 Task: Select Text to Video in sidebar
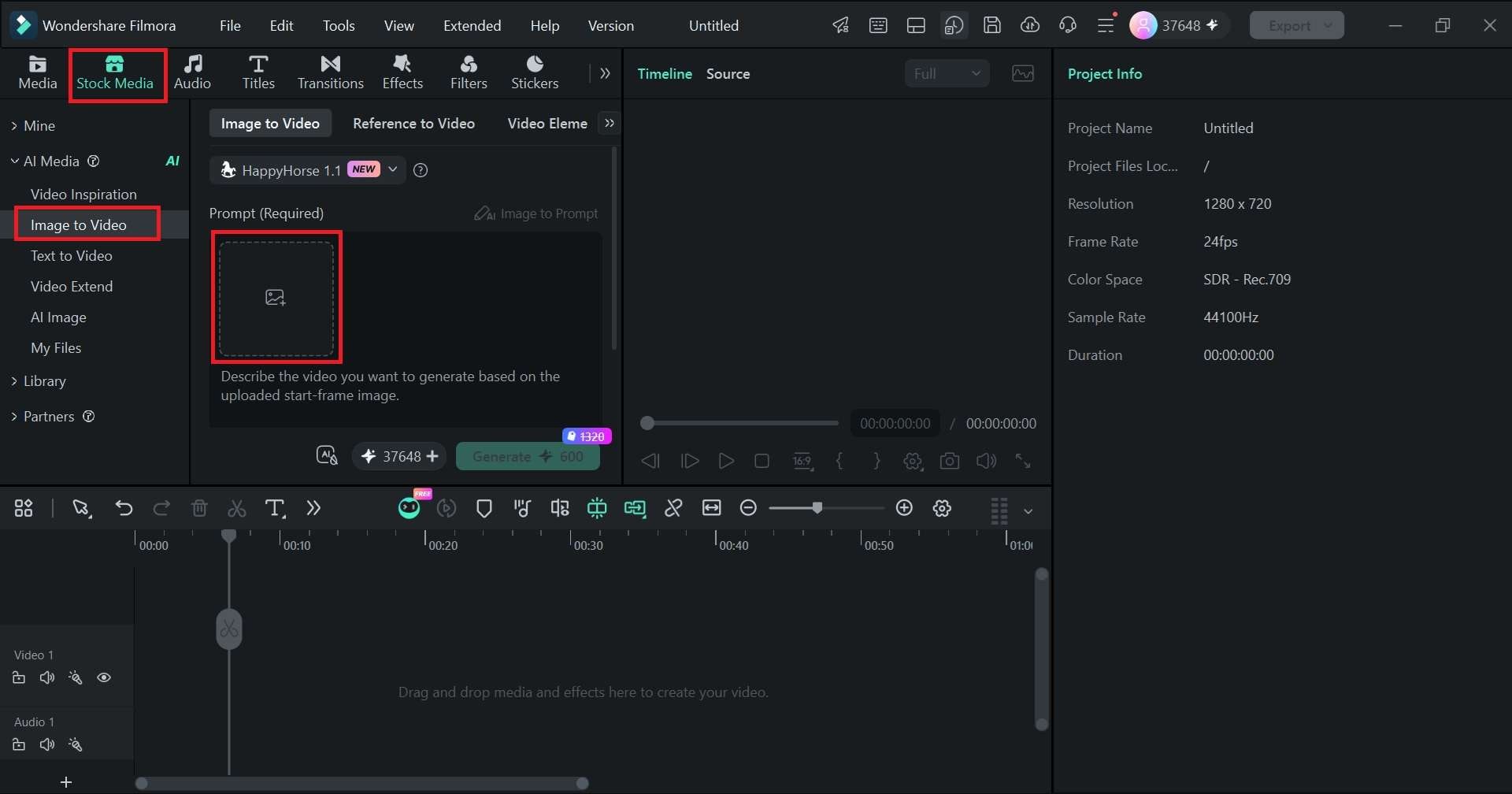pos(71,255)
